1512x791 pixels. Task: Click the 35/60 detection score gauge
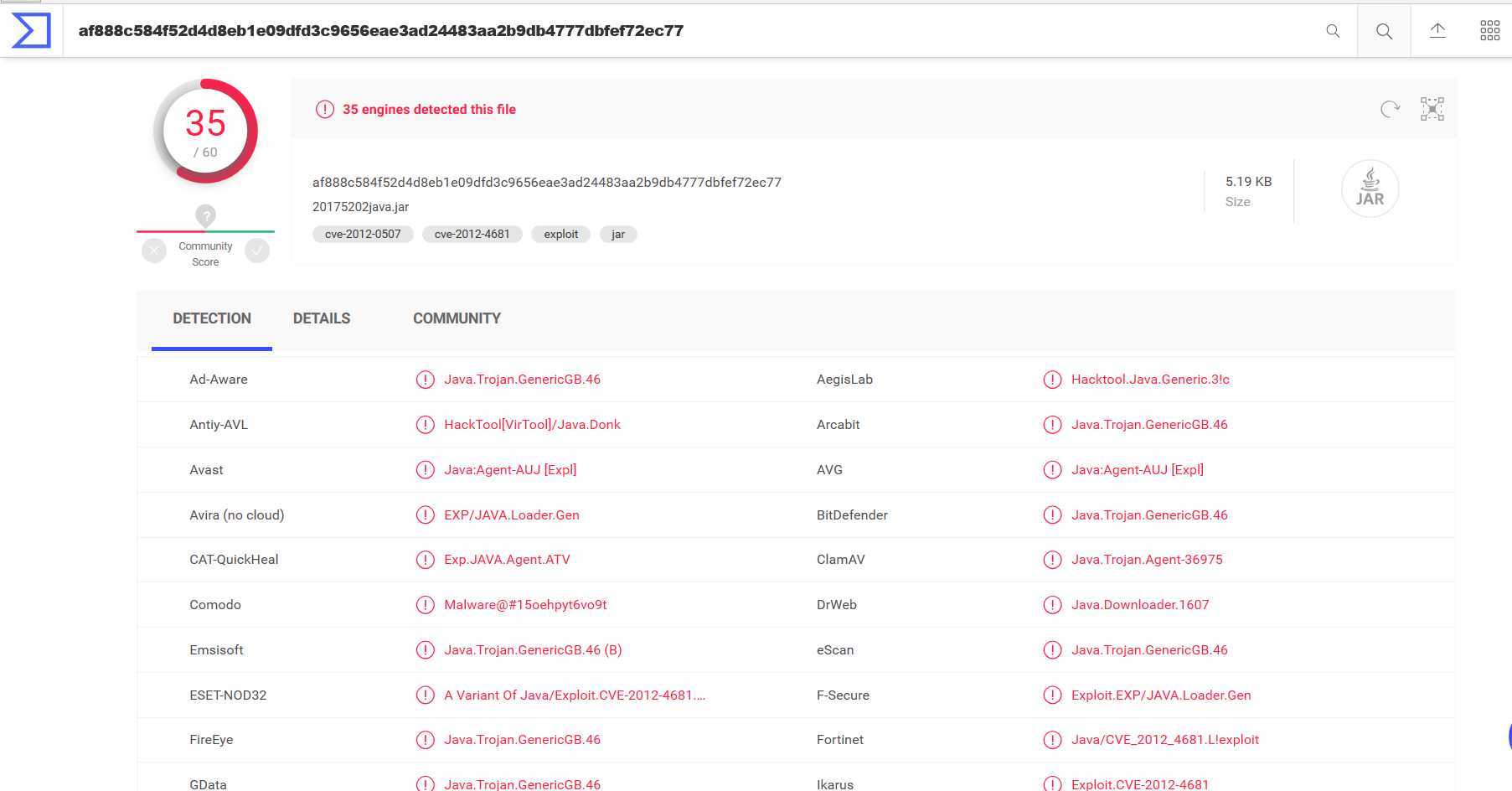(205, 132)
